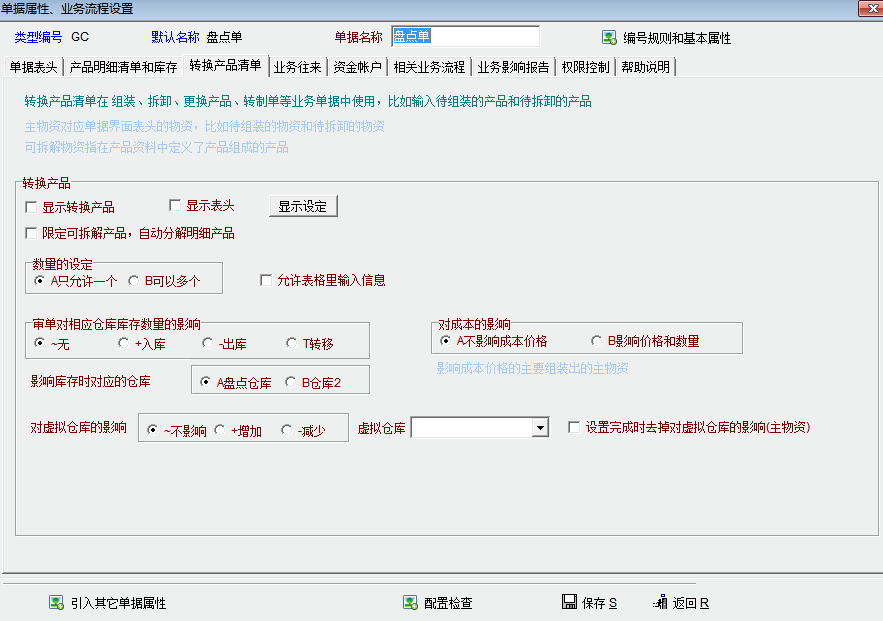The width and height of the screenshot is (883, 621).
Task: Open the 权限控制 tab
Action: (585, 68)
